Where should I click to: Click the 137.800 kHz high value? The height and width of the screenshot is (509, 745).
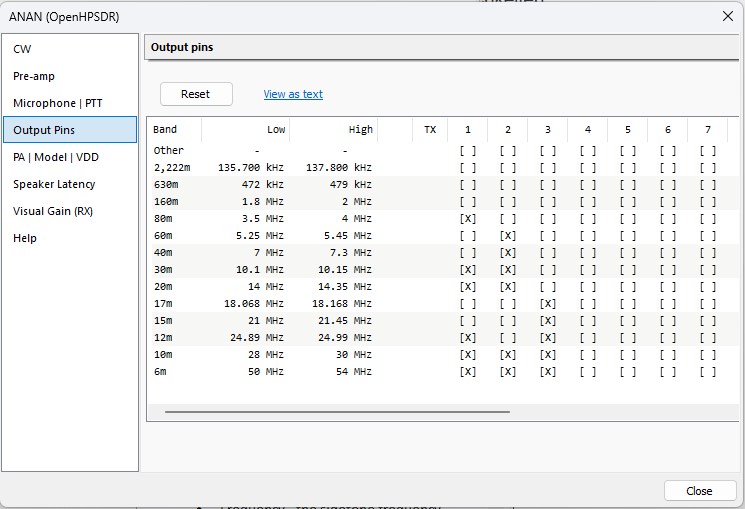(339, 168)
